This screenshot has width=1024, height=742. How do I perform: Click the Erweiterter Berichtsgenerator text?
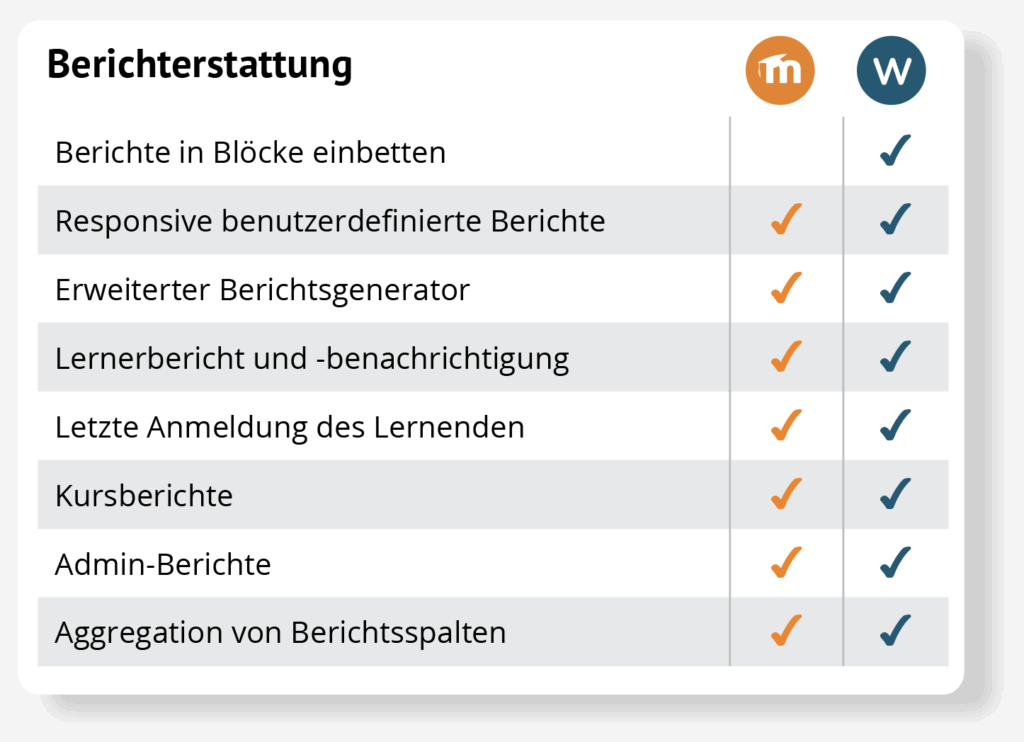point(262,290)
